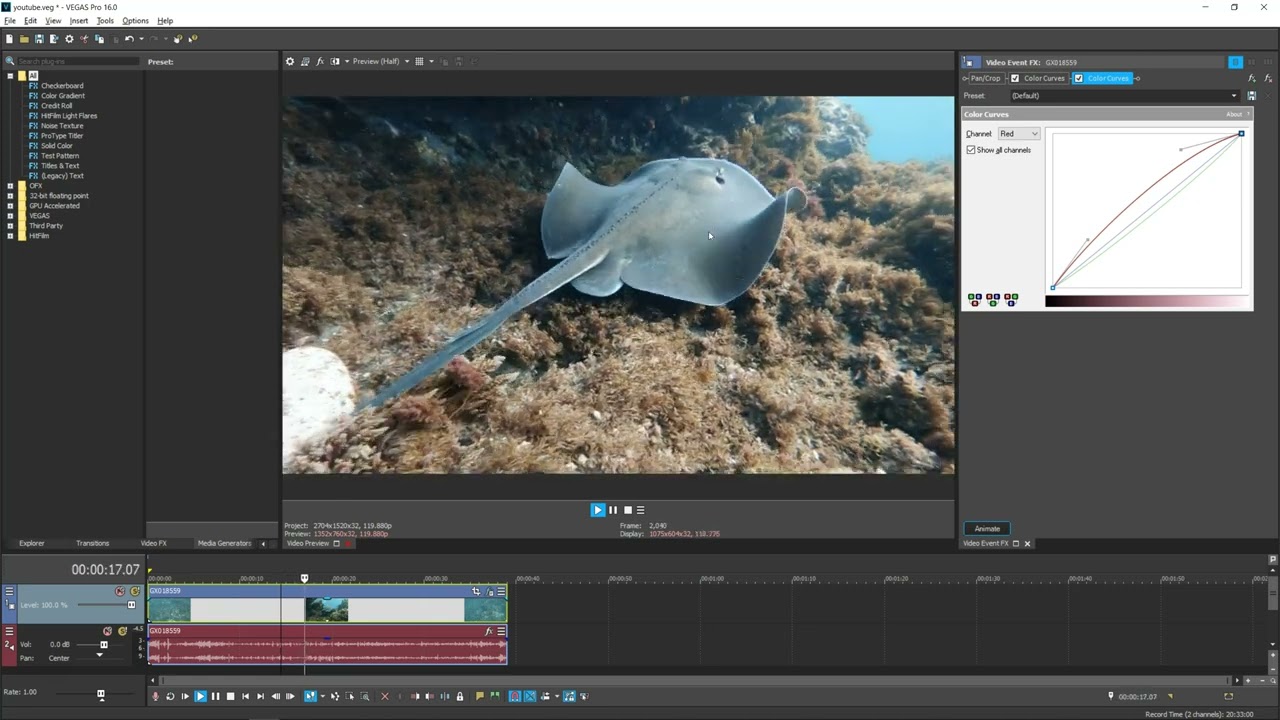Click the overlays grid icon in the preview

click(419, 61)
